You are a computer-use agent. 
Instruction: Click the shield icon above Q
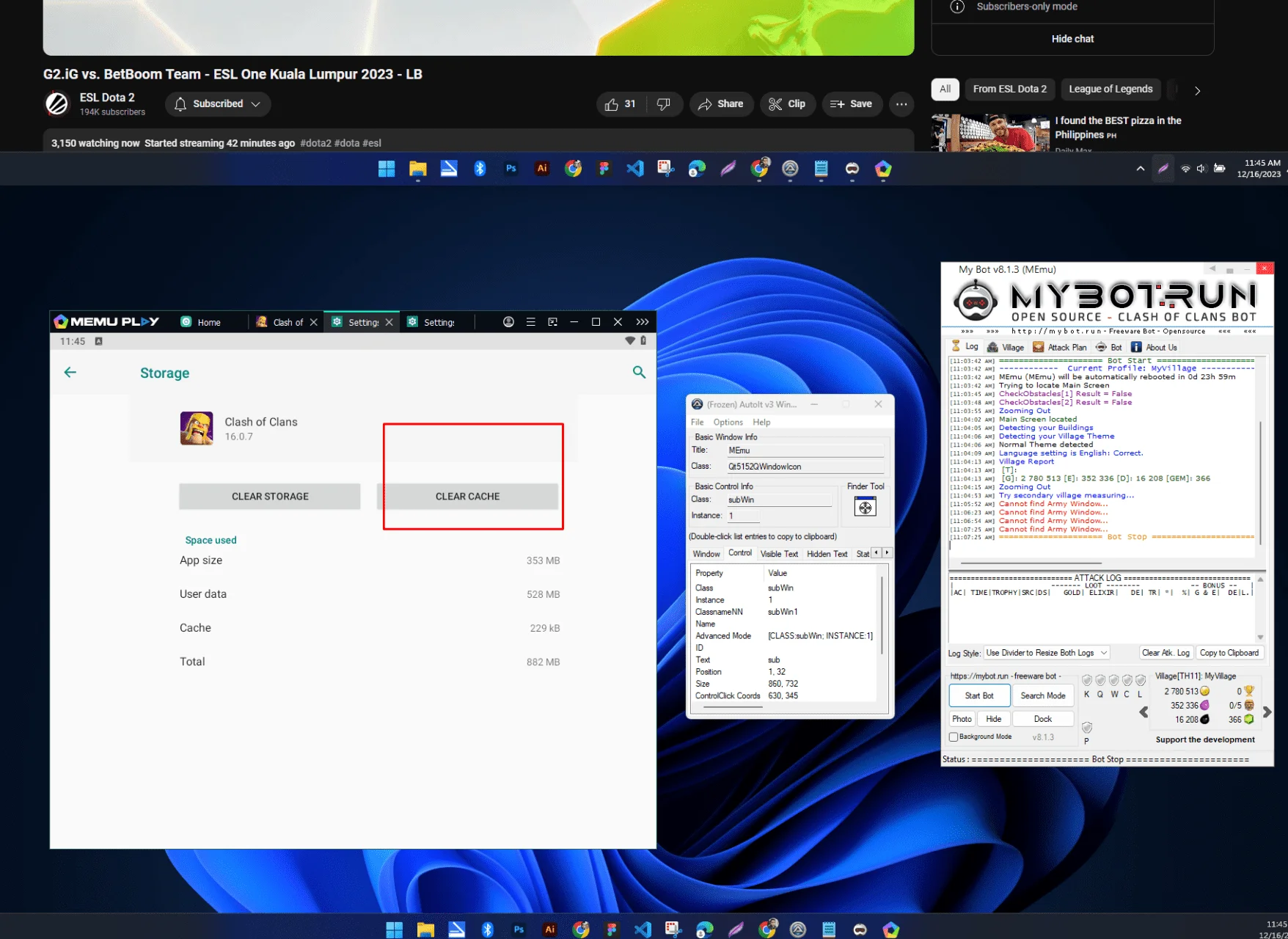click(1100, 681)
